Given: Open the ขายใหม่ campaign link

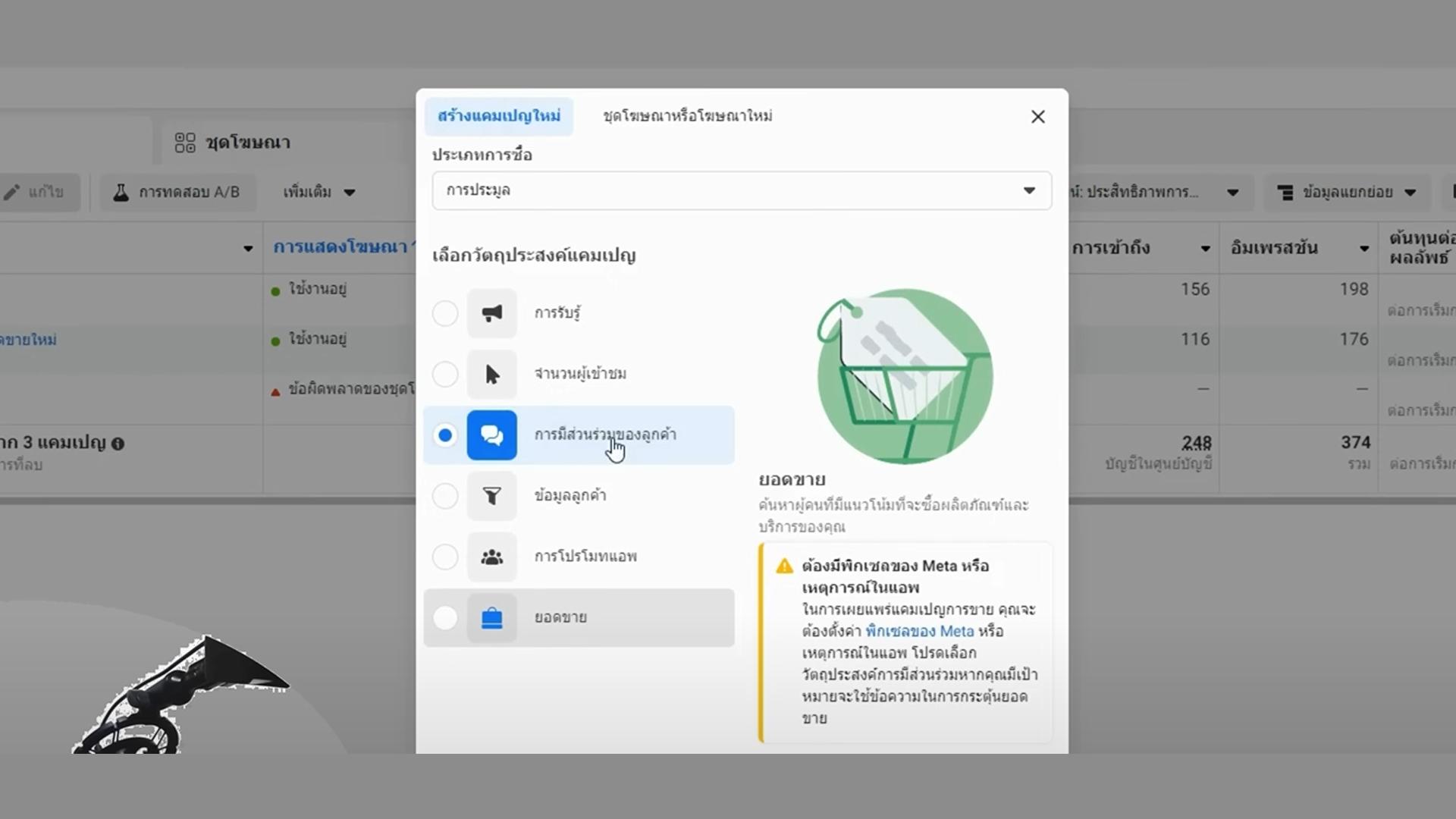Looking at the screenshot, I should coord(28,340).
